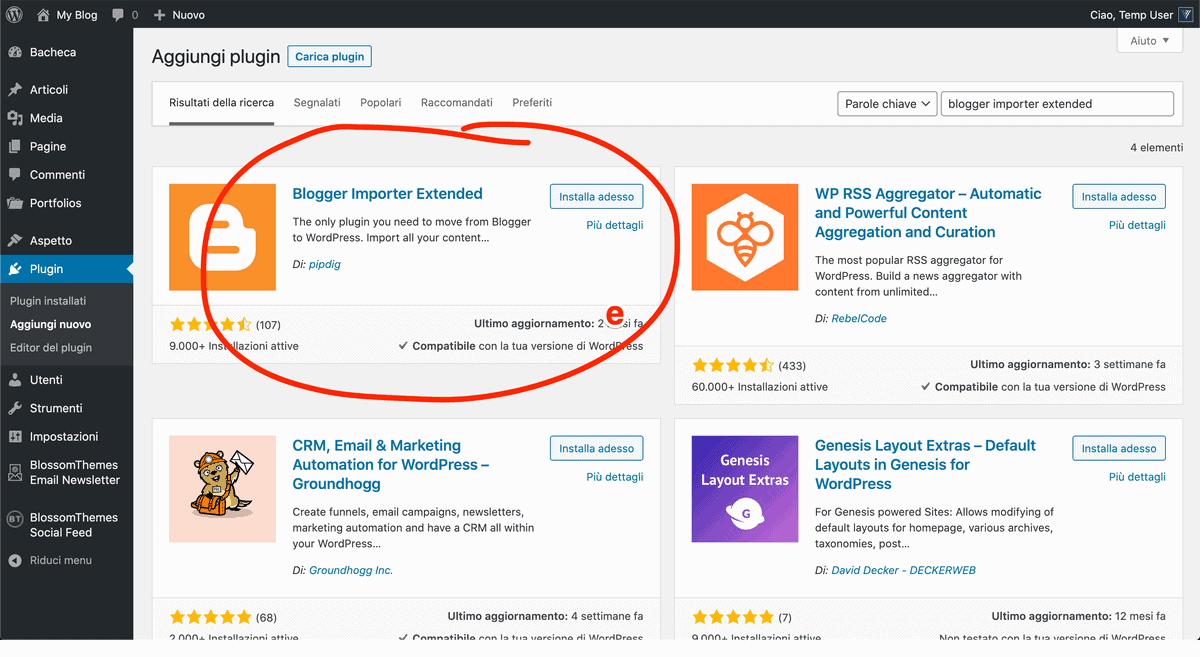Open the Editor del plugin submenu item

[x=51, y=348]
